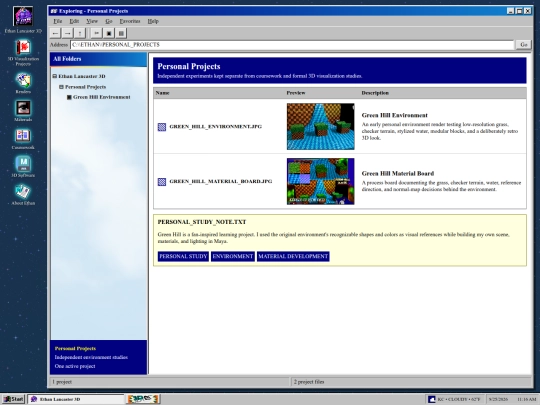Screen dimensions: 540x405
Task: Click the MATERIAL DEVELOPMENT tag button
Action: tap(293, 256)
